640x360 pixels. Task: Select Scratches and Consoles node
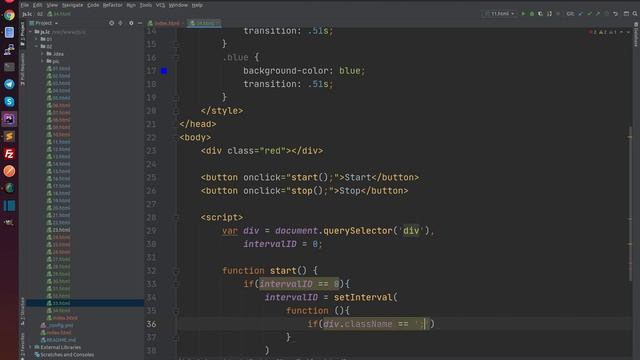(x=64, y=355)
